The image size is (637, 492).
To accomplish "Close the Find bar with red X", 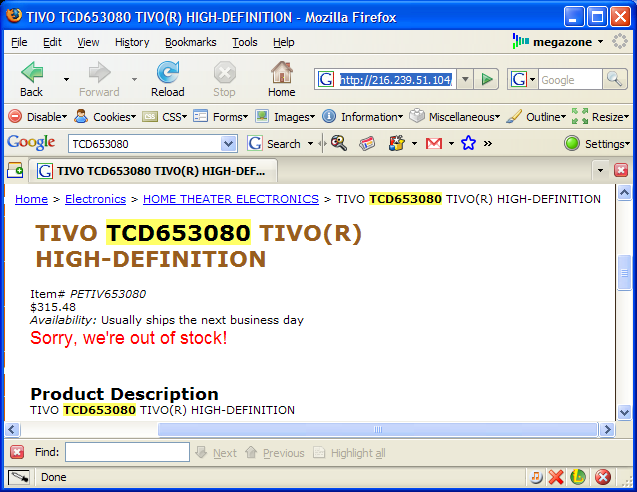I will click(x=17, y=452).
